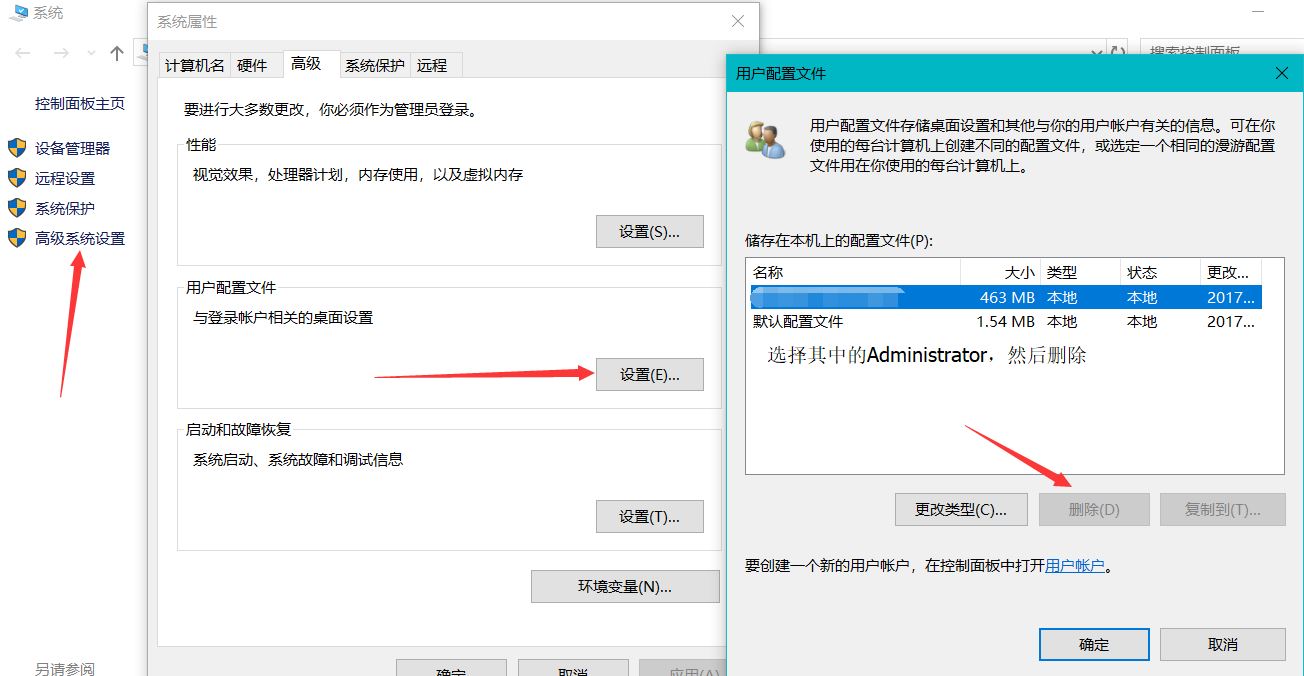Click the 更改类型(C) button

(x=959, y=509)
